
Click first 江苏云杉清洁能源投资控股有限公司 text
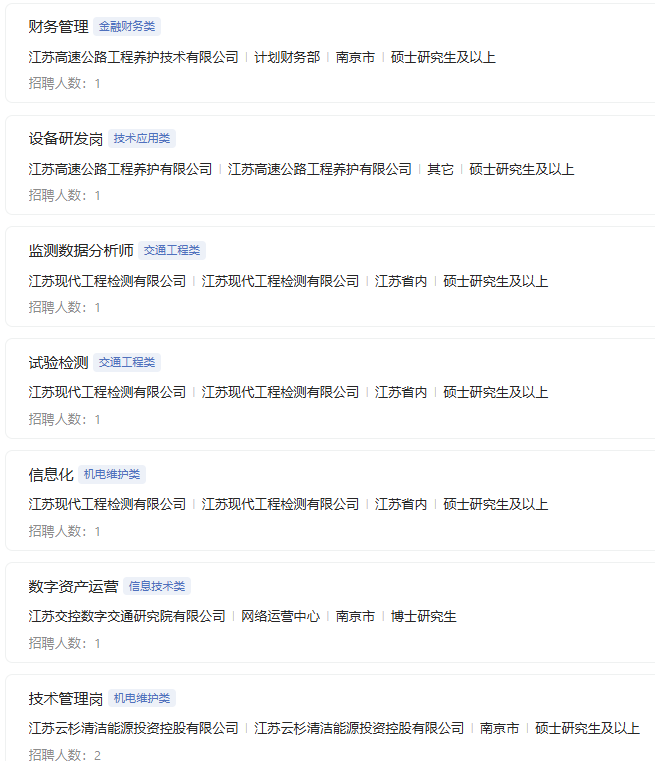[x=133, y=728]
